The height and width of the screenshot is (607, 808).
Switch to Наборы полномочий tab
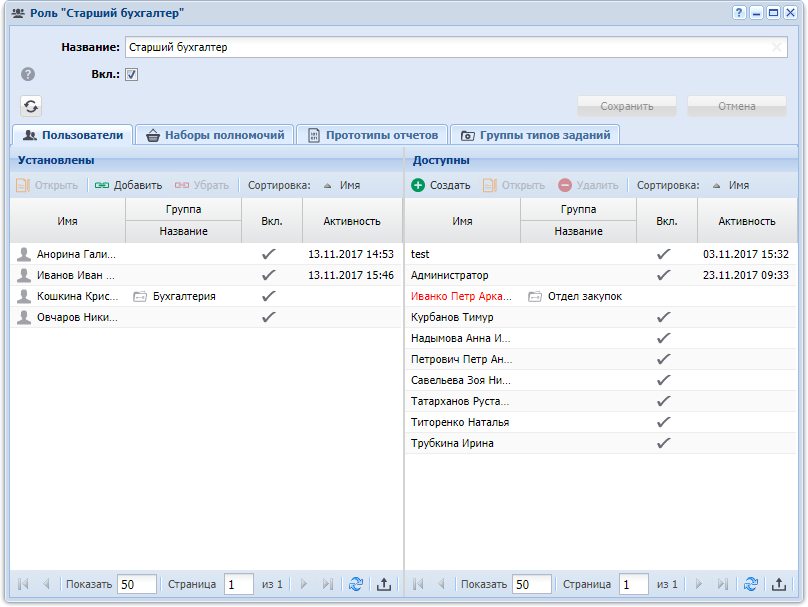point(215,135)
